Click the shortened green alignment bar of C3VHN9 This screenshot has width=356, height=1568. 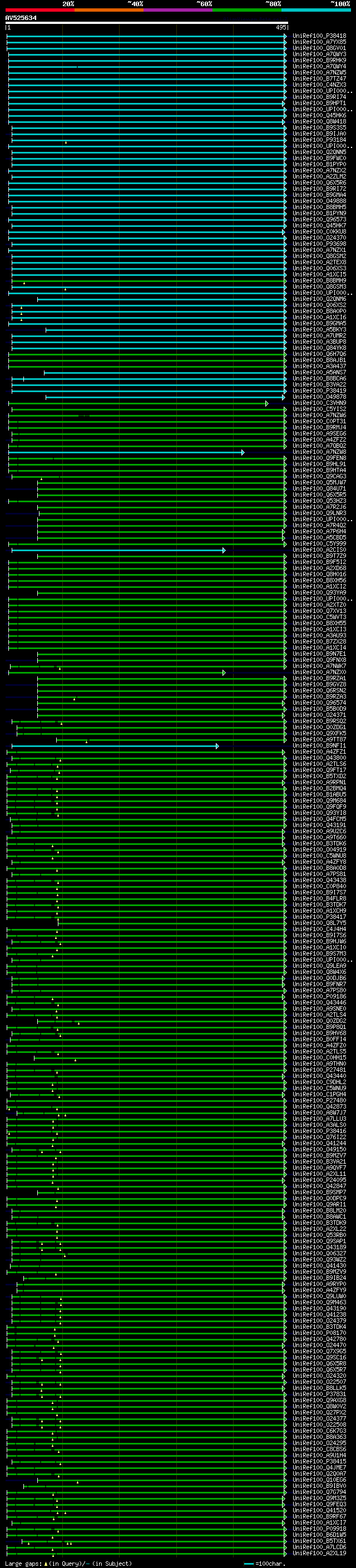pyautogui.click(x=138, y=404)
